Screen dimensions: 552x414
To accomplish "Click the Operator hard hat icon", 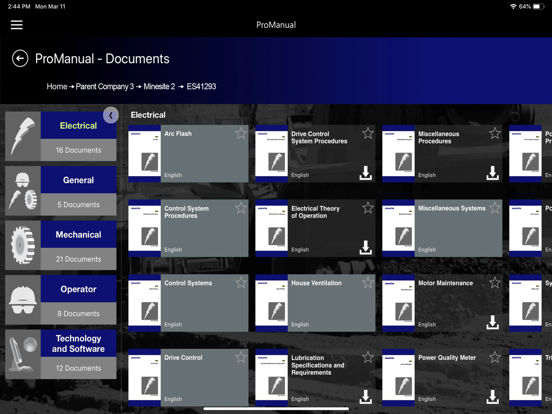I will pyautogui.click(x=23, y=300).
